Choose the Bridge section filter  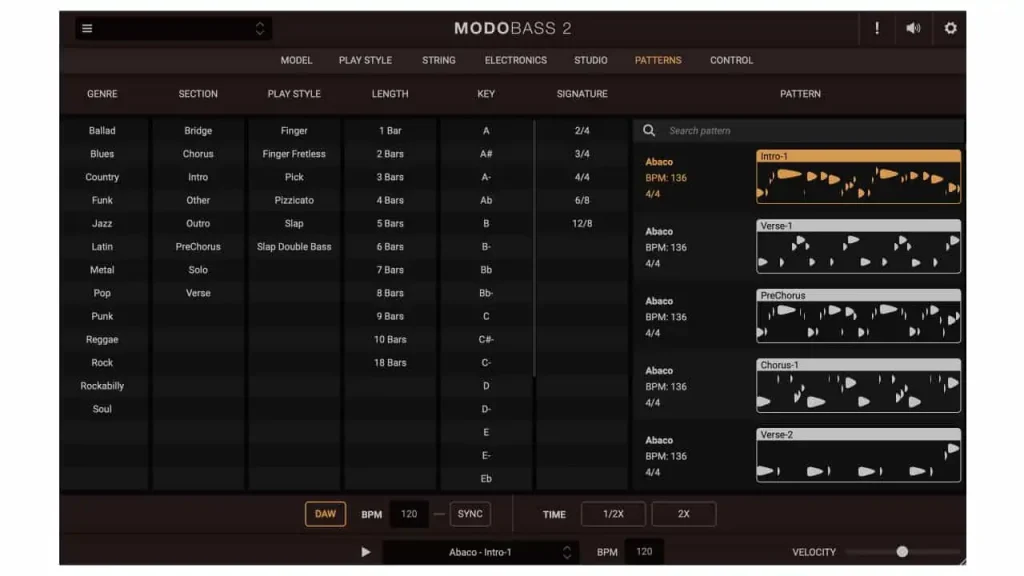tap(198, 131)
